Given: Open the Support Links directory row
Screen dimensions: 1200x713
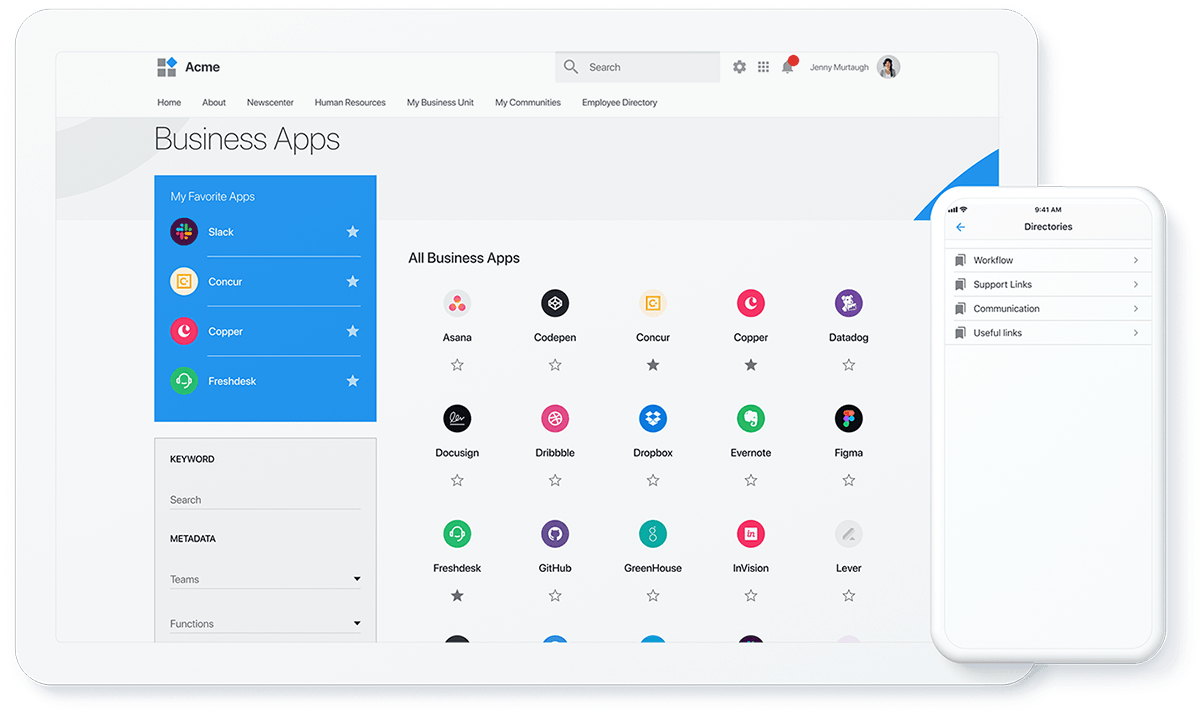Looking at the screenshot, I should [1048, 284].
